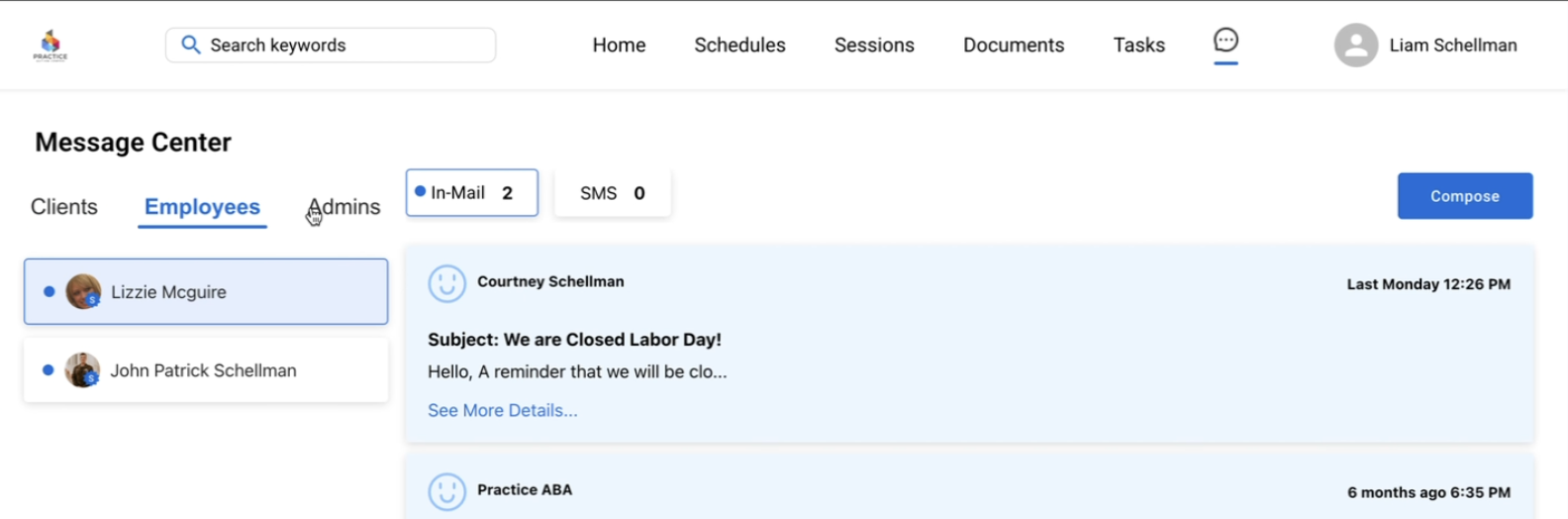Click smiley icon beside Practice ABA
This screenshot has height=519, width=1568.
[x=446, y=491]
